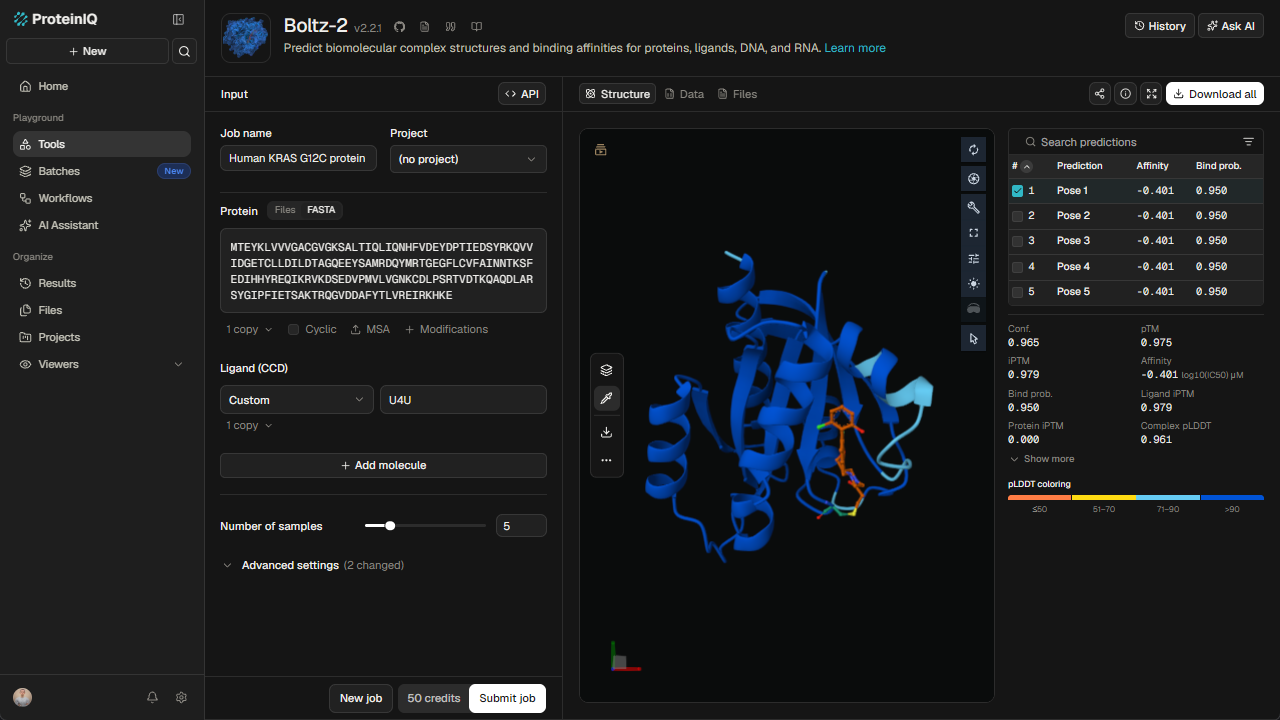The height and width of the screenshot is (720, 1280).
Task: Toggle viewer illumination sun icon
Action: tap(973, 284)
